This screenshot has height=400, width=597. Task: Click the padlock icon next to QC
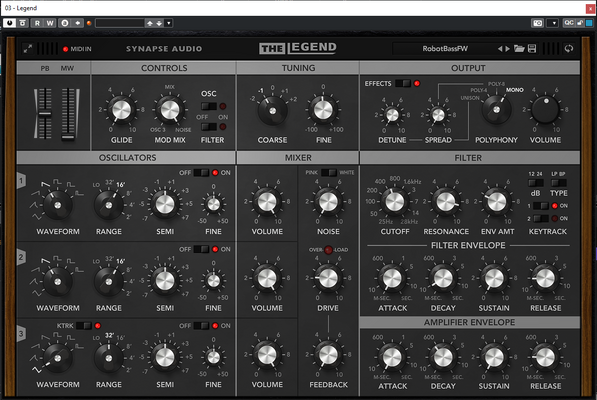click(580, 23)
